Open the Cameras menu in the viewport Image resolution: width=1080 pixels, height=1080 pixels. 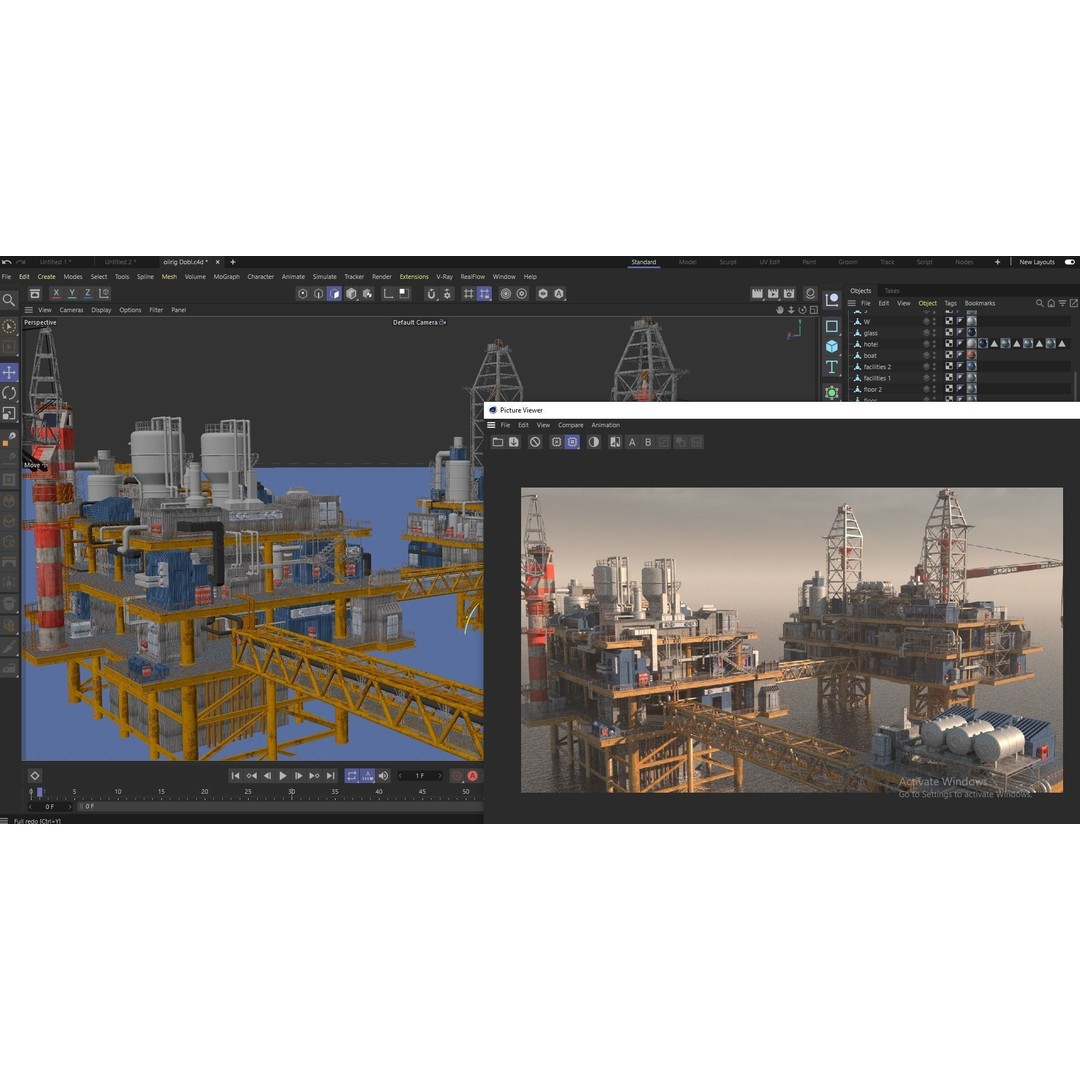70,310
